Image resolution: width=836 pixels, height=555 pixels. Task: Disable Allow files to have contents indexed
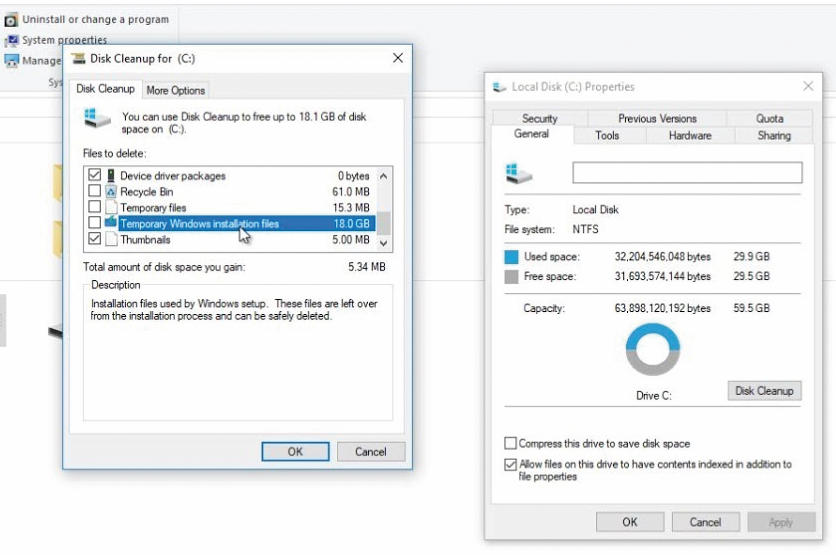[x=510, y=464]
